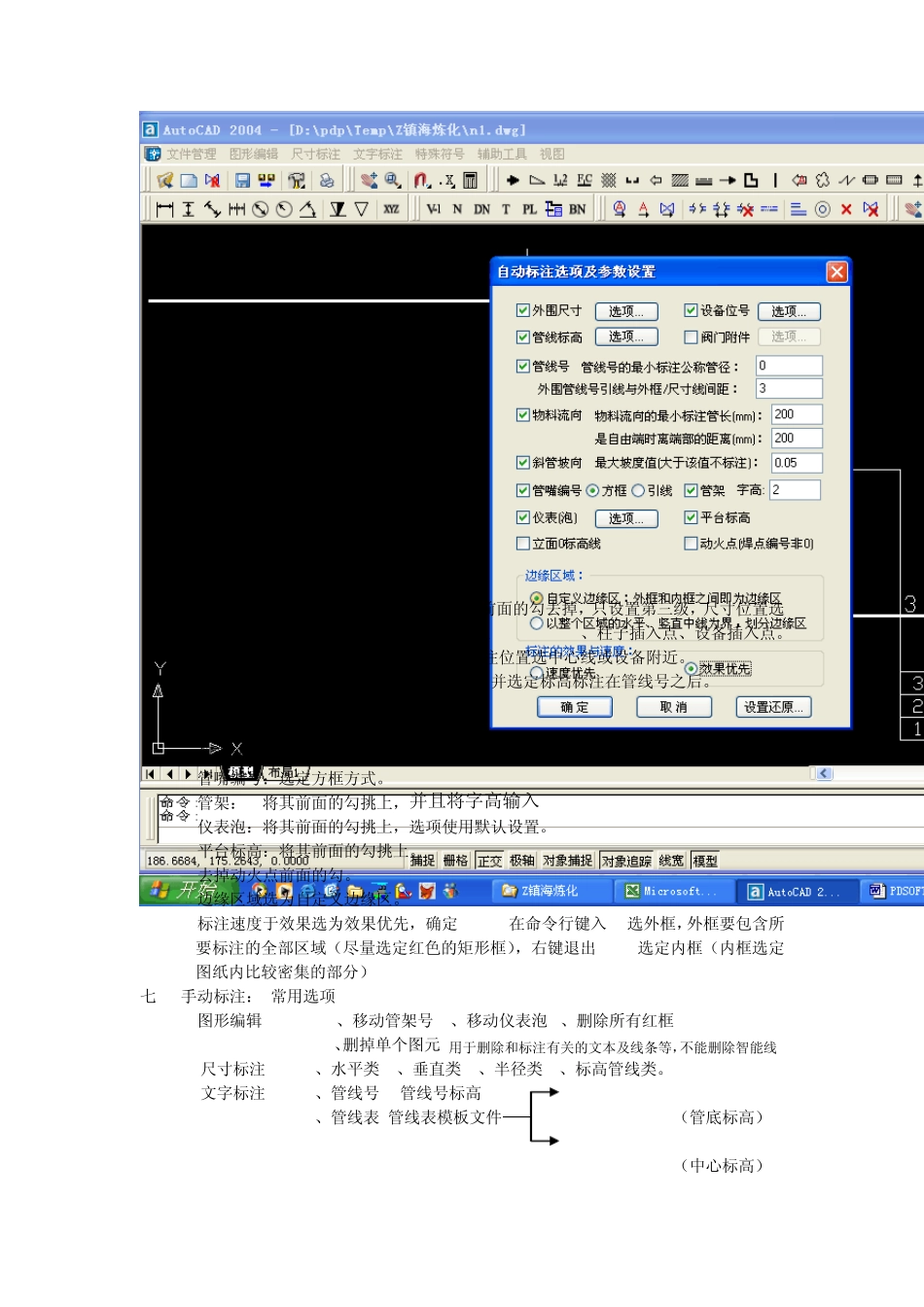Click the 管线号最小标注公称管径 input field
Viewport: 924px width, 1307px height.
pos(789,366)
